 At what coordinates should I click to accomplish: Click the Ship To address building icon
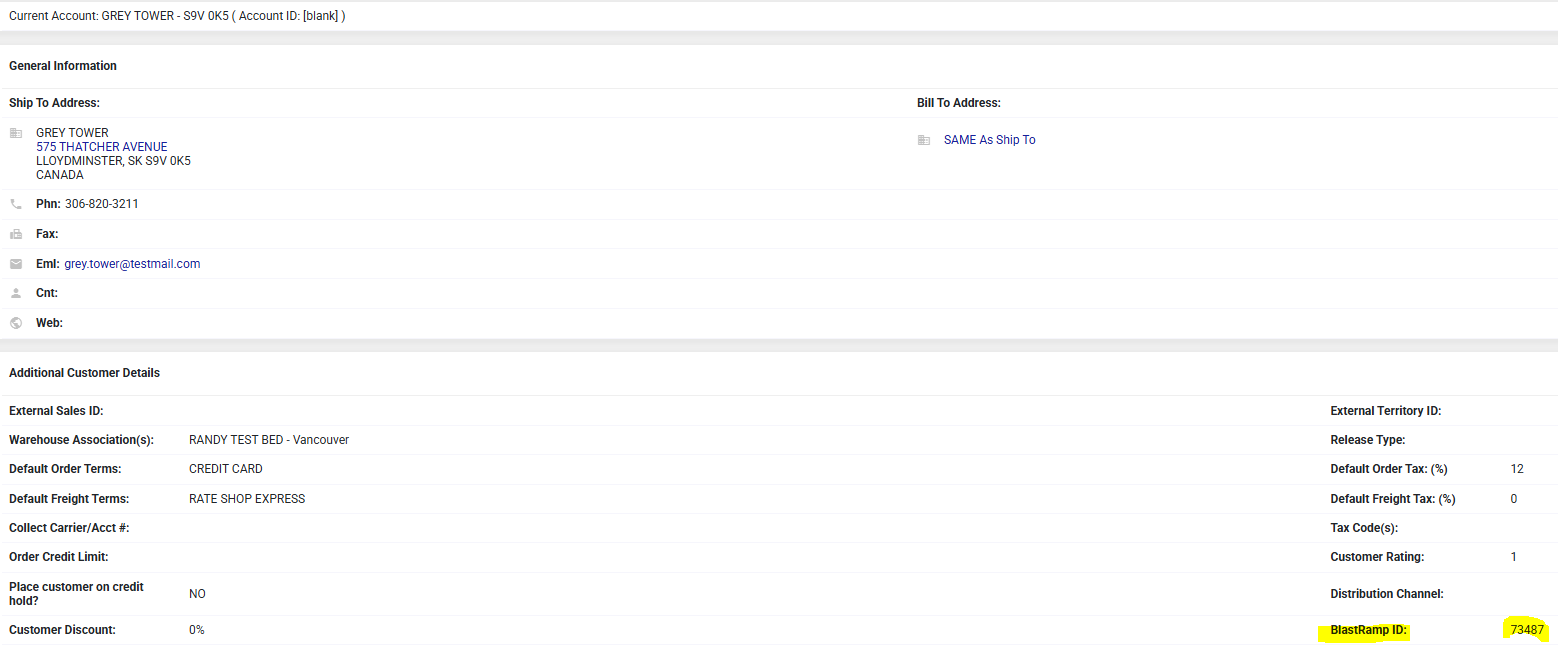pyautogui.click(x=16, y=133)
